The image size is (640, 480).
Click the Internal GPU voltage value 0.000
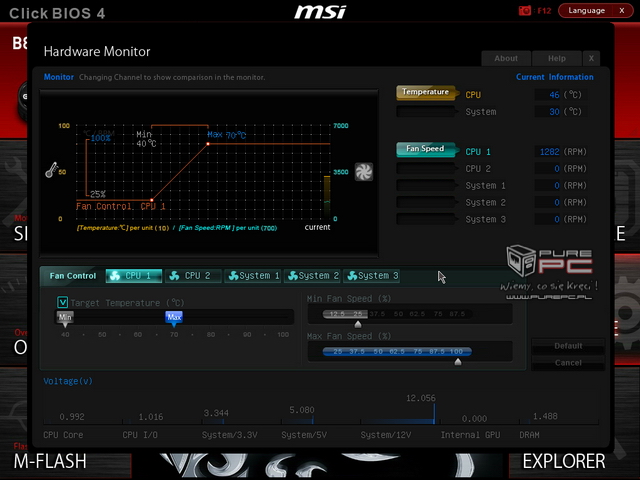474,419
